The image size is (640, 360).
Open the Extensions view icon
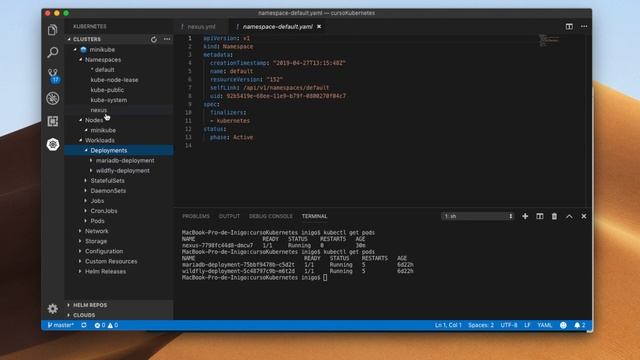click(53, 121)
